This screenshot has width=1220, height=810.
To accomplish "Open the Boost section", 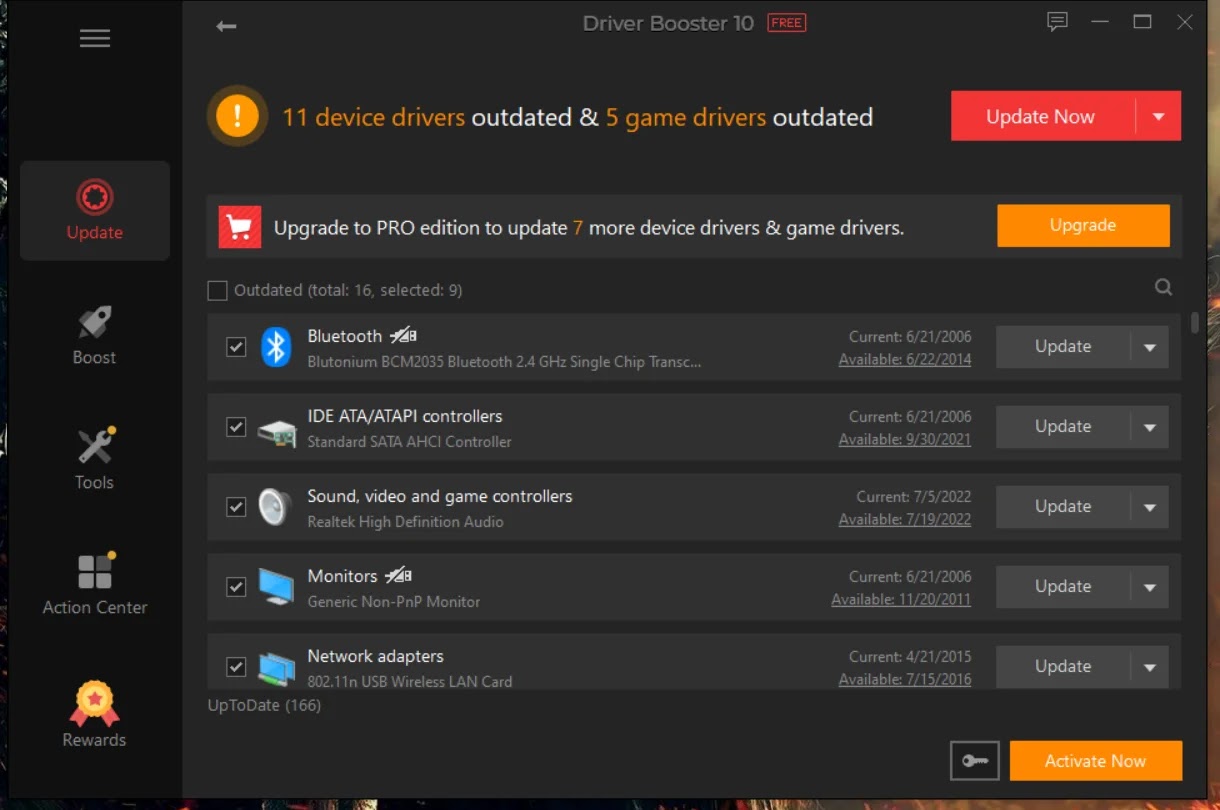I will (95, 336).
